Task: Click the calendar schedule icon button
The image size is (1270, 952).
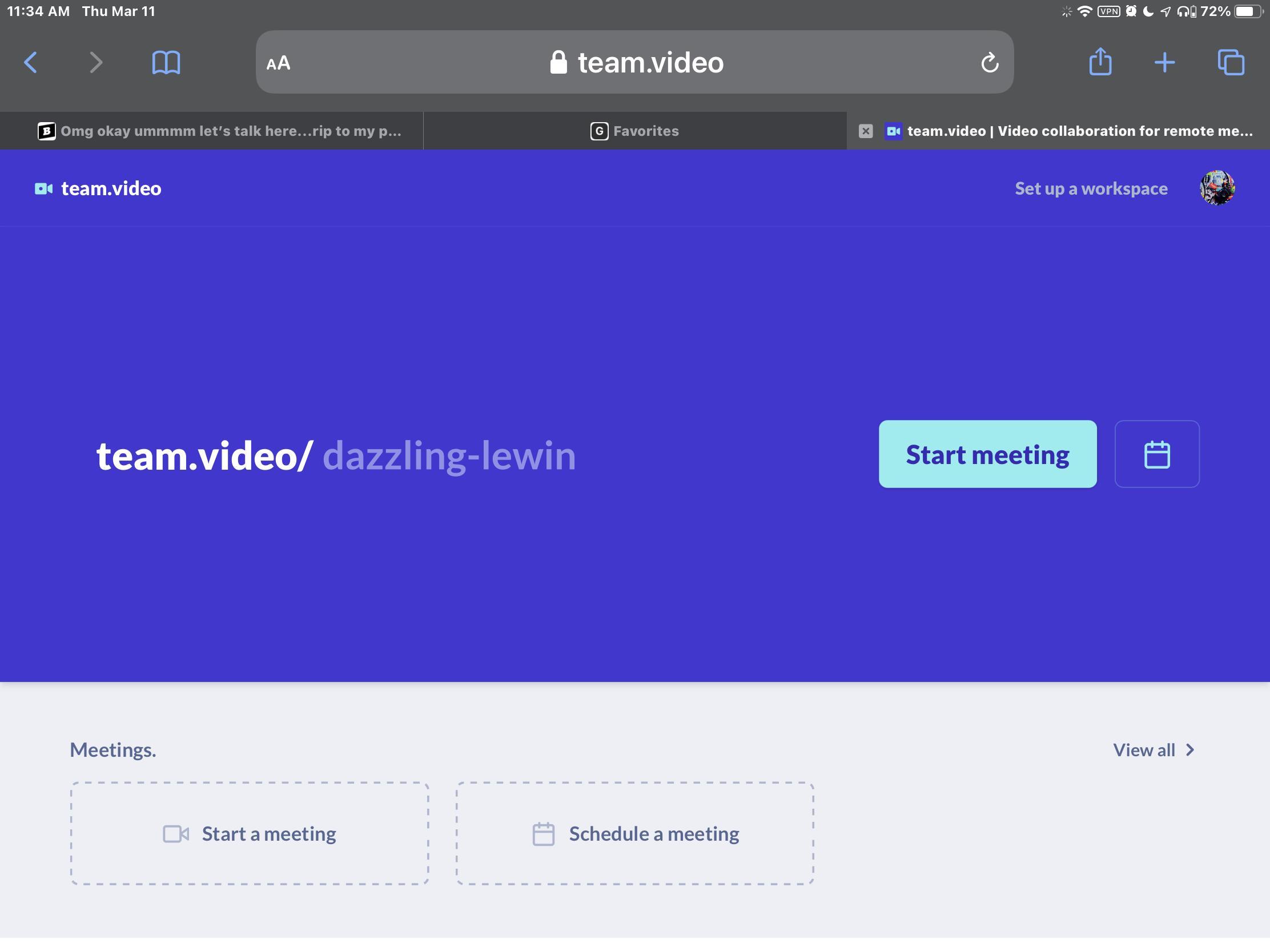Action: pos(1156,454)
